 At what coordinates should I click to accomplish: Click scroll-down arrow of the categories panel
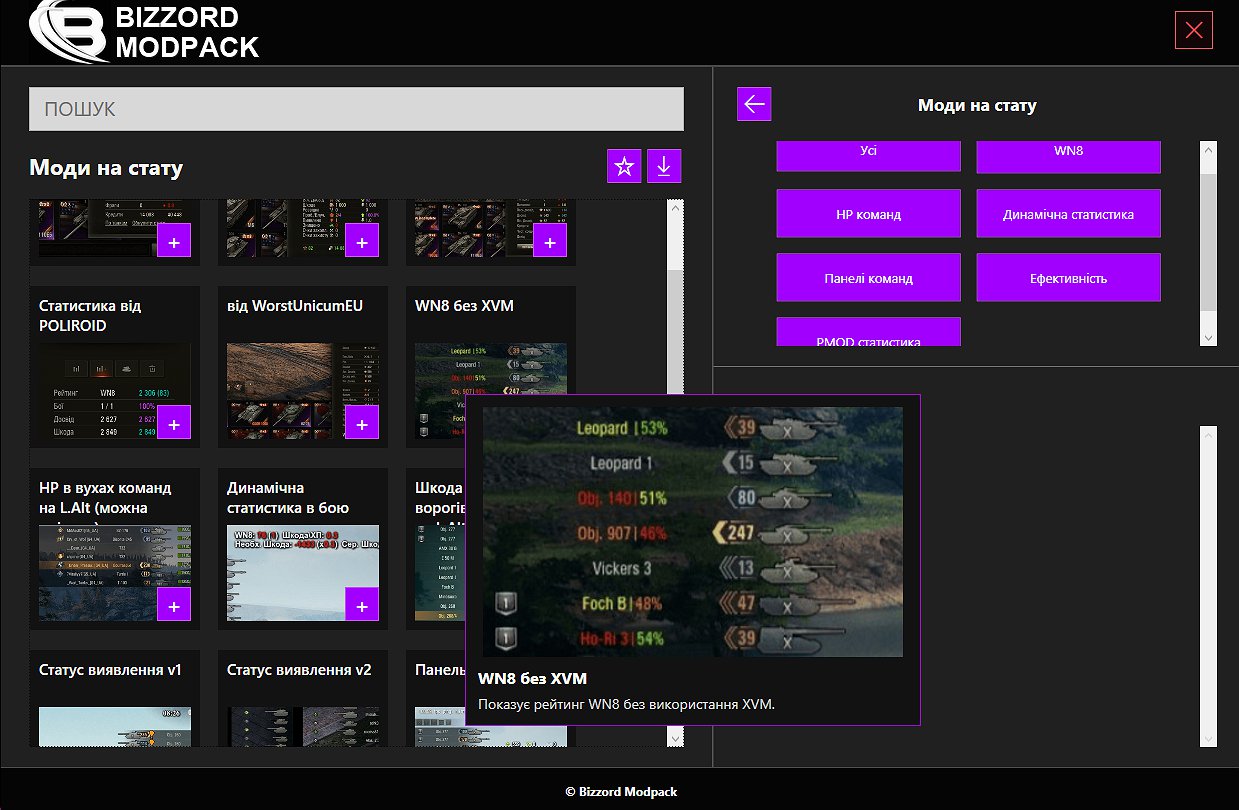(1209, 337)
